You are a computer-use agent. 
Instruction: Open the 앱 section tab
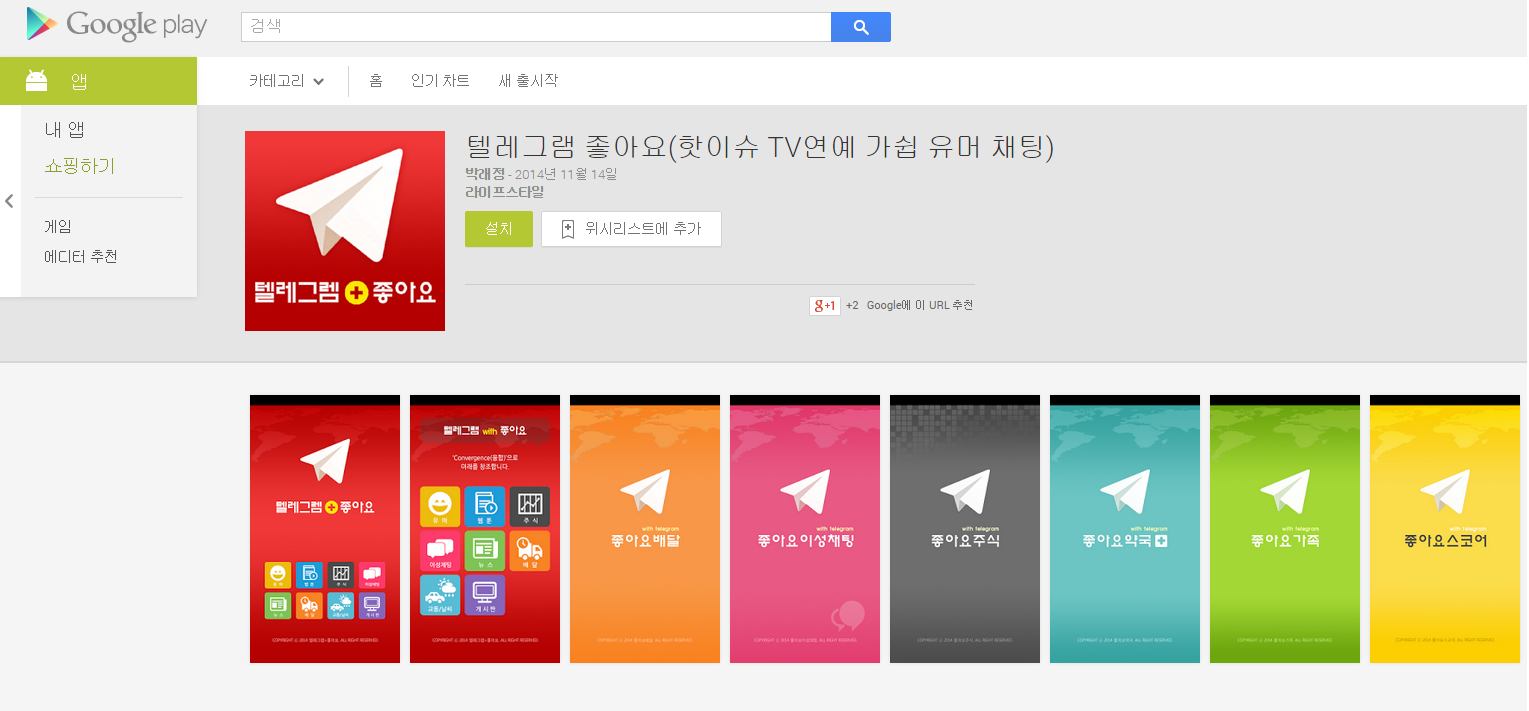[98, 81]
